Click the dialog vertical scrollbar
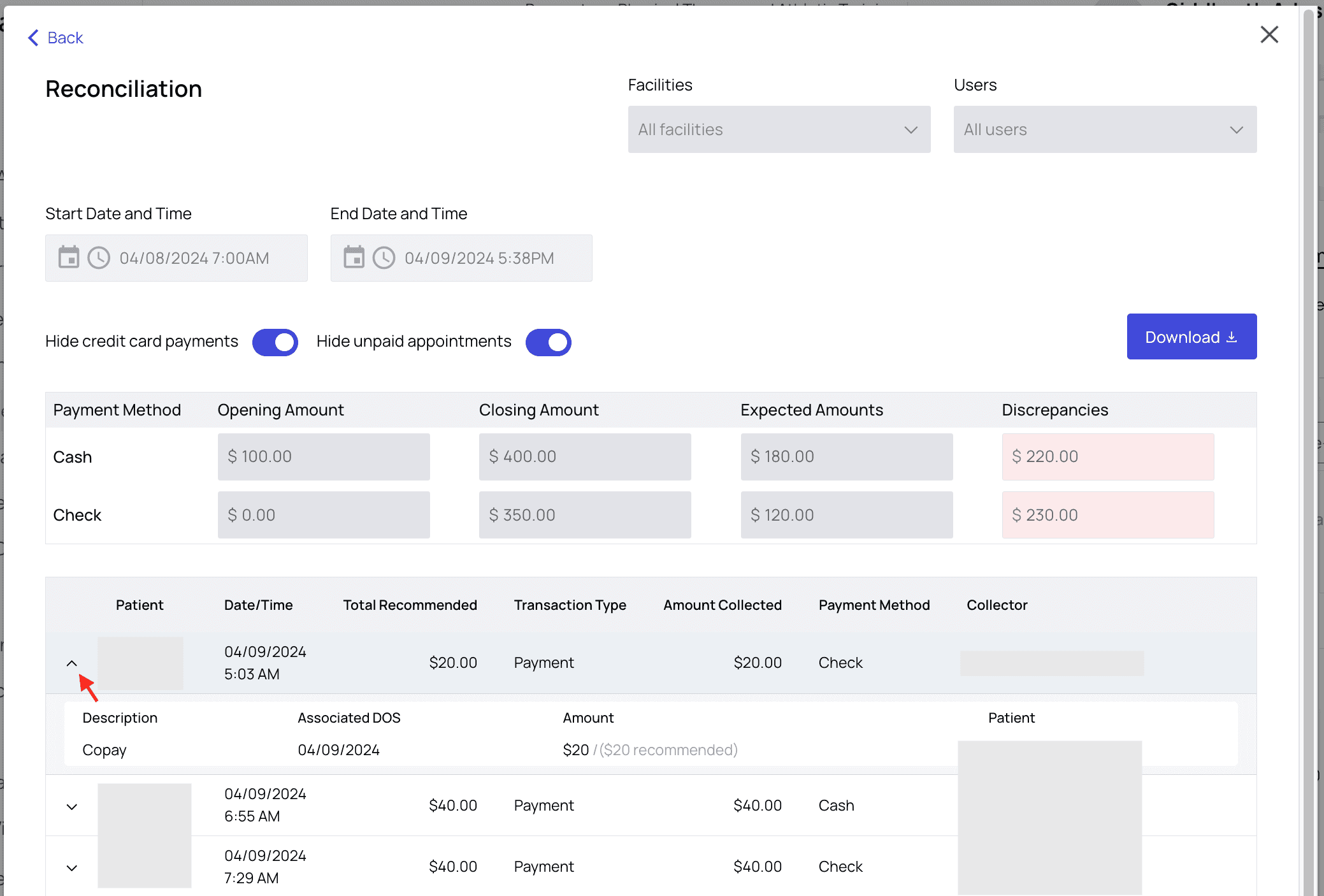The width and height of the screenshot is (1324, 896). click(1309, 446)
